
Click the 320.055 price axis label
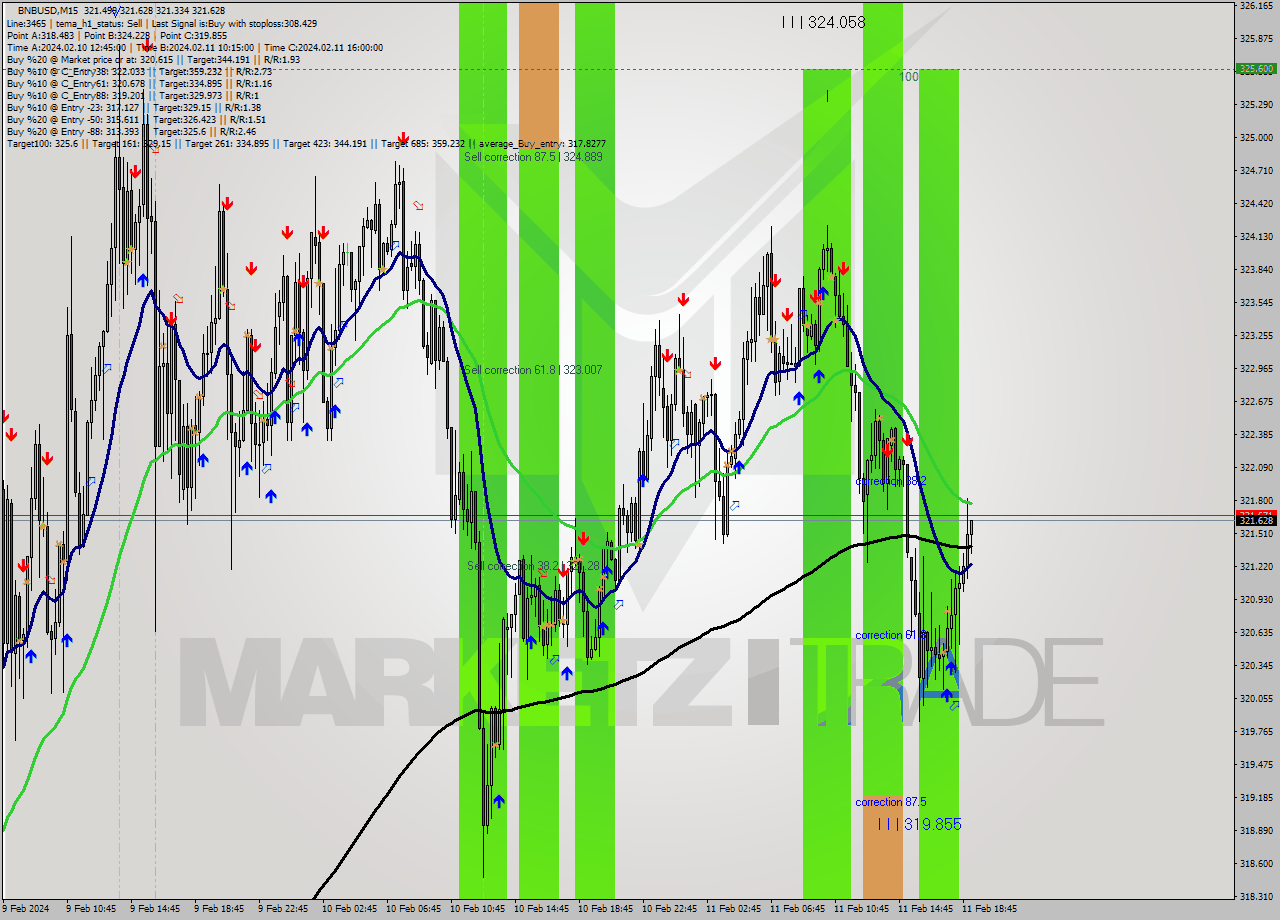(x=1256, y=698)
